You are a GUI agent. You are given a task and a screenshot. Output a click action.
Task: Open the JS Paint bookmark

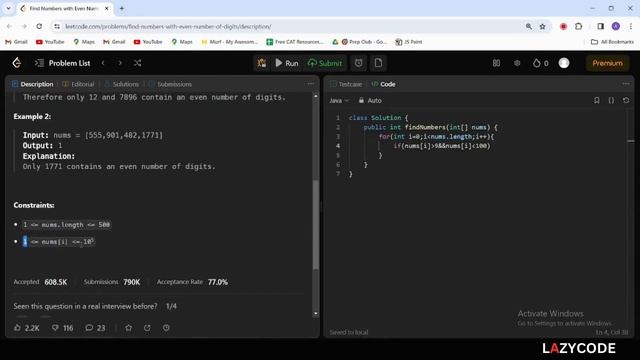tap(409, 42)
